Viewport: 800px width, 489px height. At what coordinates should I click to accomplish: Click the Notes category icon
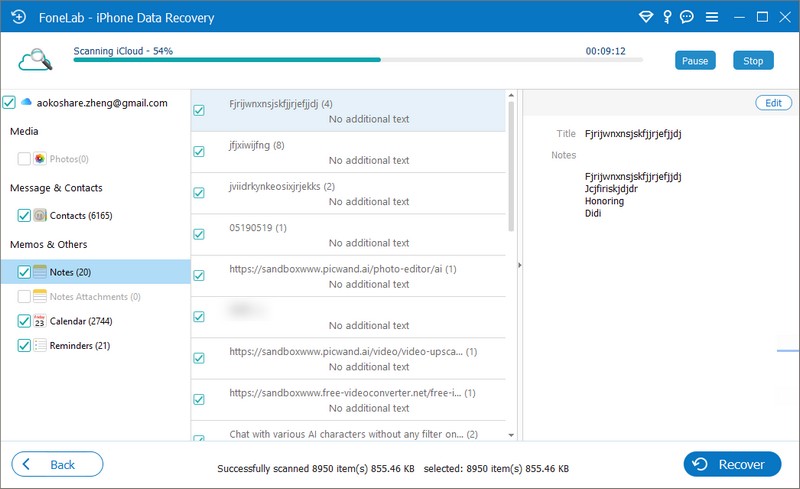coord(40,272)
